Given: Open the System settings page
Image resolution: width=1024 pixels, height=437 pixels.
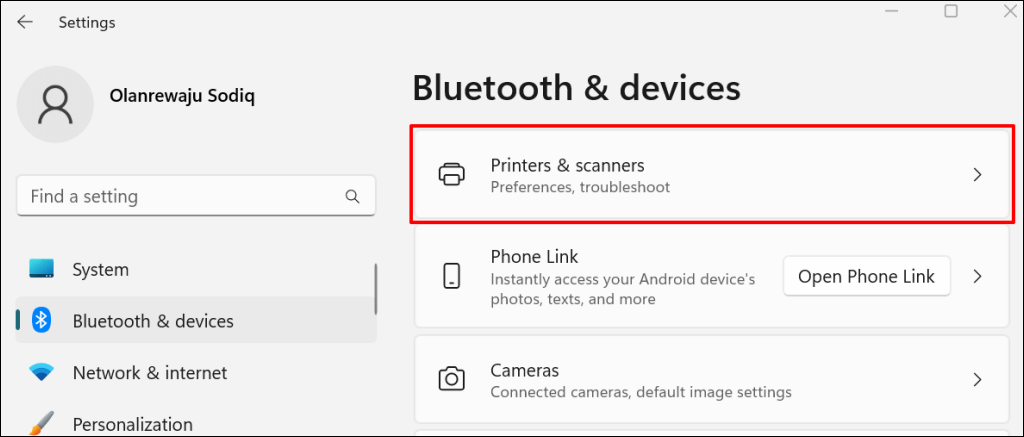Looking at the screenshot, I should [100, 269].
